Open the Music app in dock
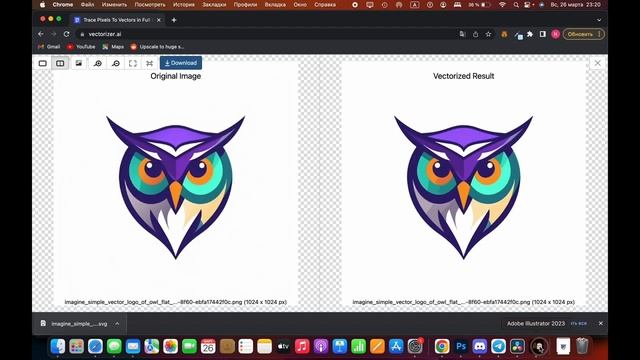 [x=302, y=347]
